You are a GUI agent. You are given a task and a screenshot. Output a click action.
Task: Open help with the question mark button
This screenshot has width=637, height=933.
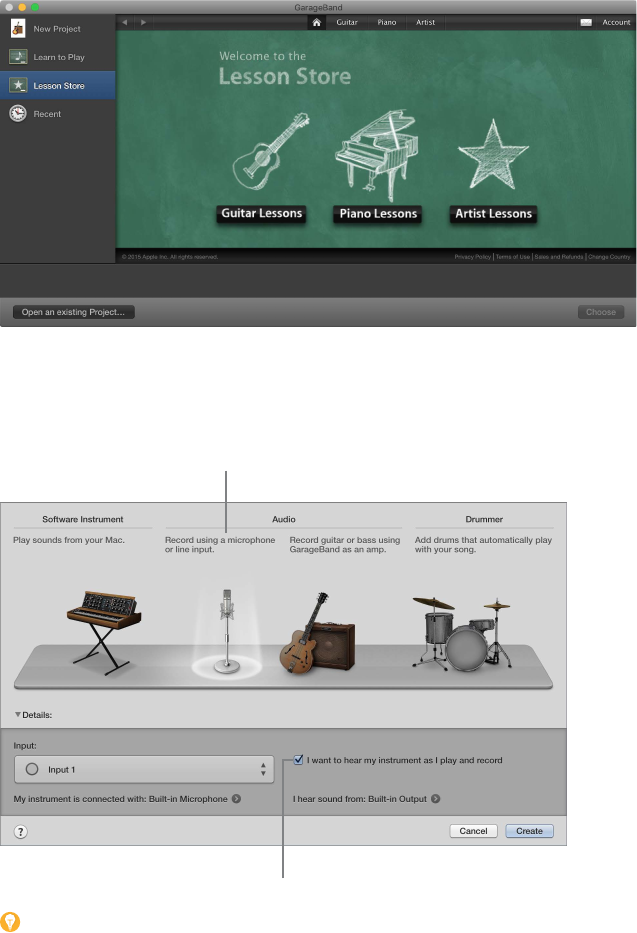(21, 831)
